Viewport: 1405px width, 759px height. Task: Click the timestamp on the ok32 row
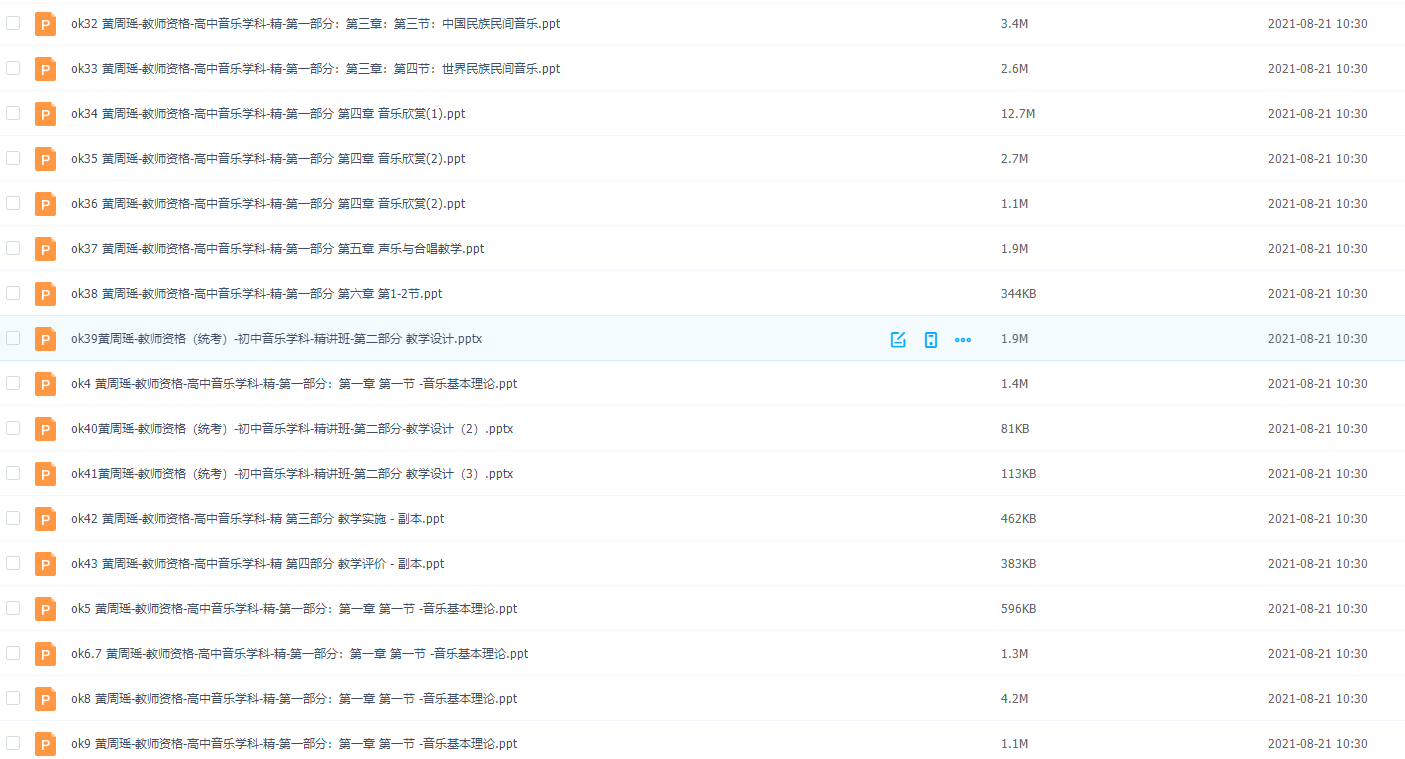pos(1317,23)
